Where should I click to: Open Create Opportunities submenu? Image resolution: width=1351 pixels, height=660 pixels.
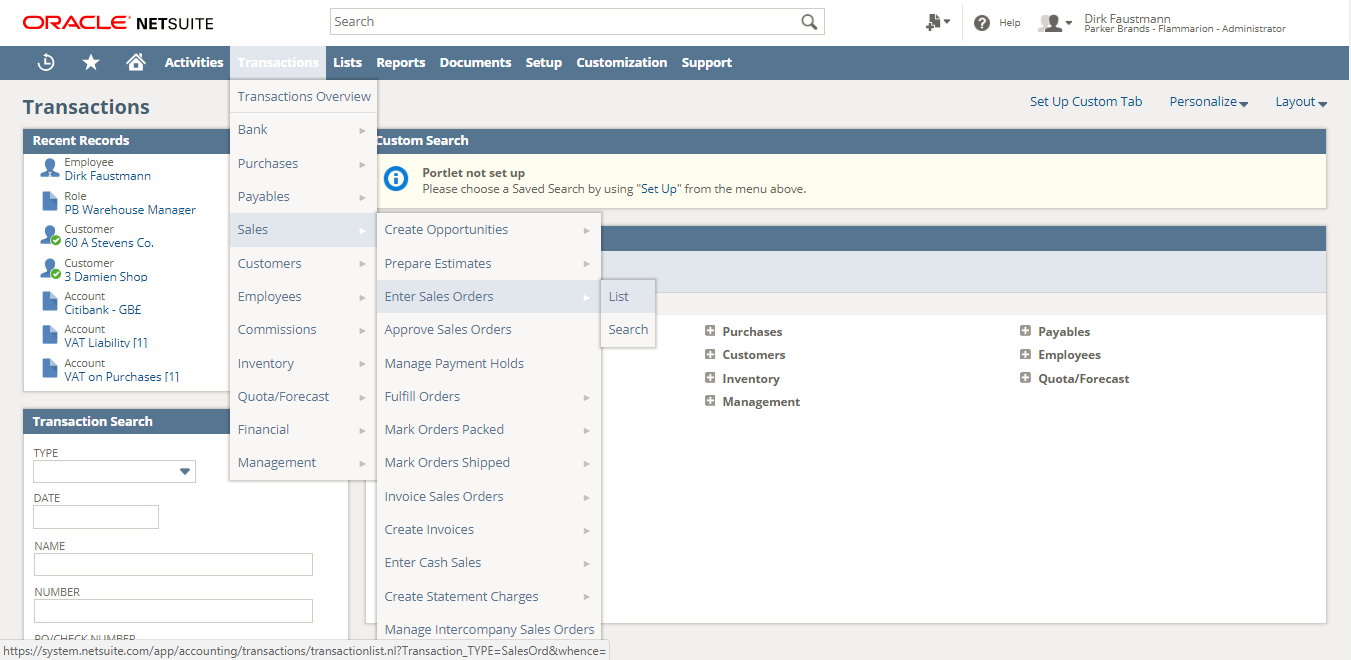pos(489,230)
